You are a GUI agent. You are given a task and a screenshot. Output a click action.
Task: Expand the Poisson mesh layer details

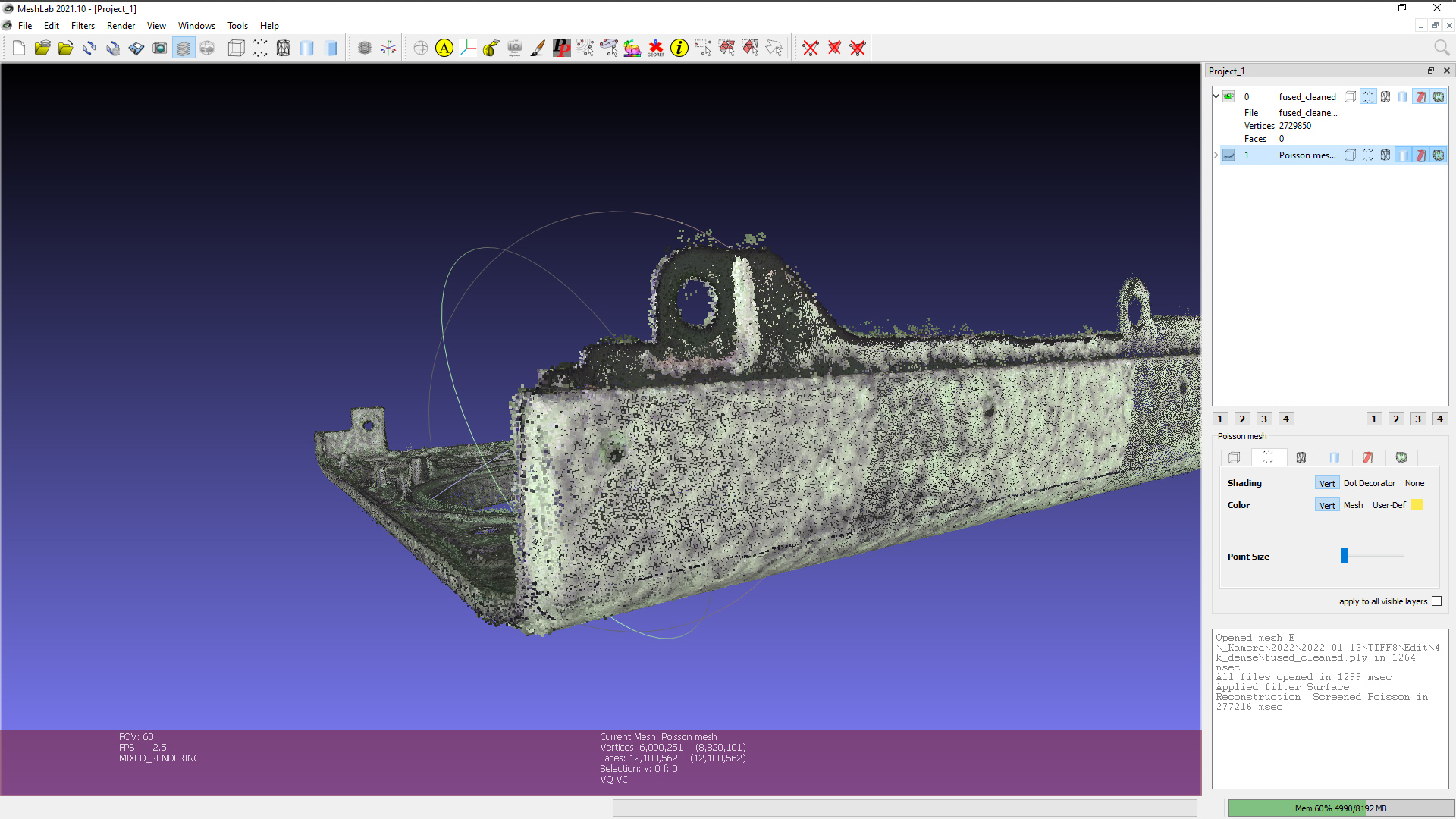click(1216, 155)
